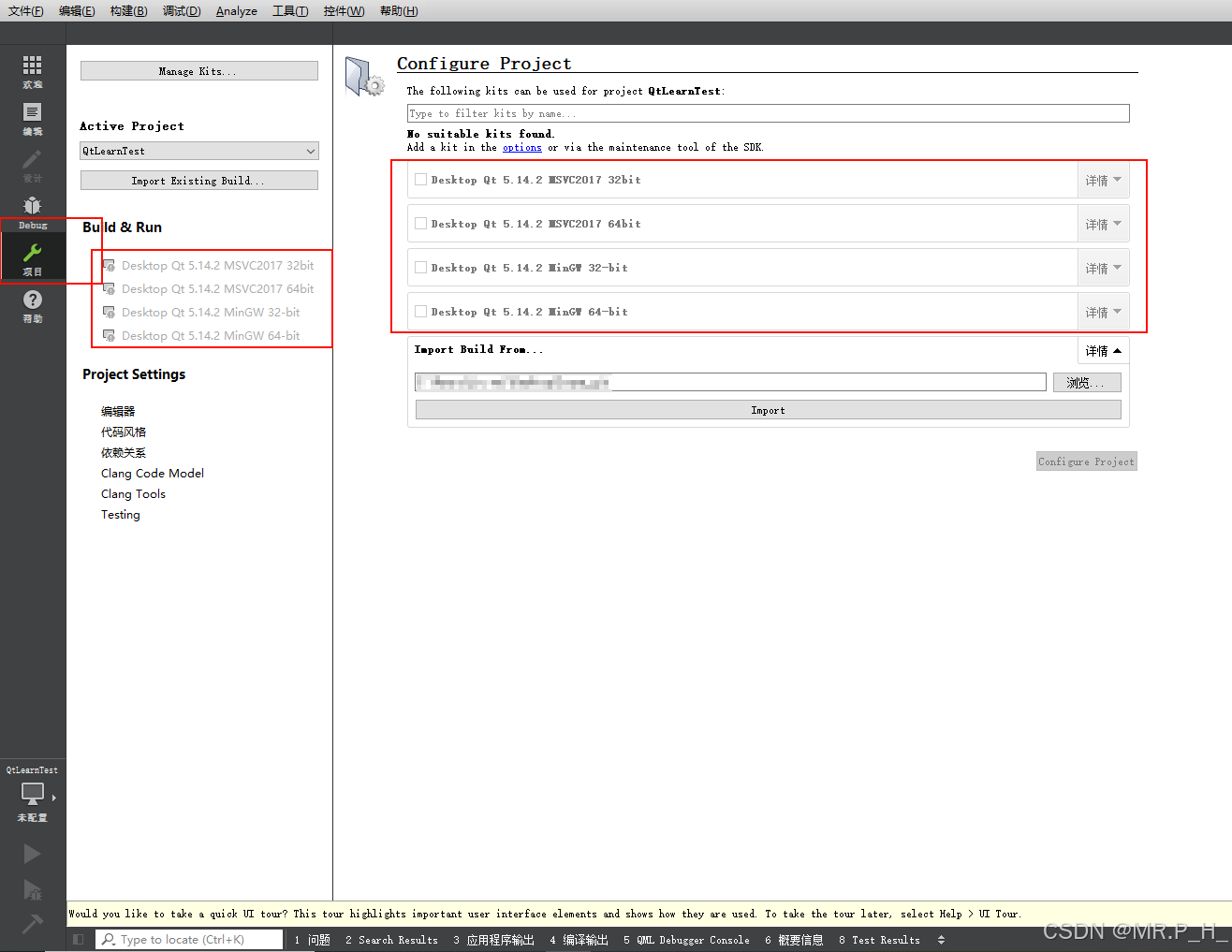Open Active Project QtLearnTest dropdown

pos(199,151)
